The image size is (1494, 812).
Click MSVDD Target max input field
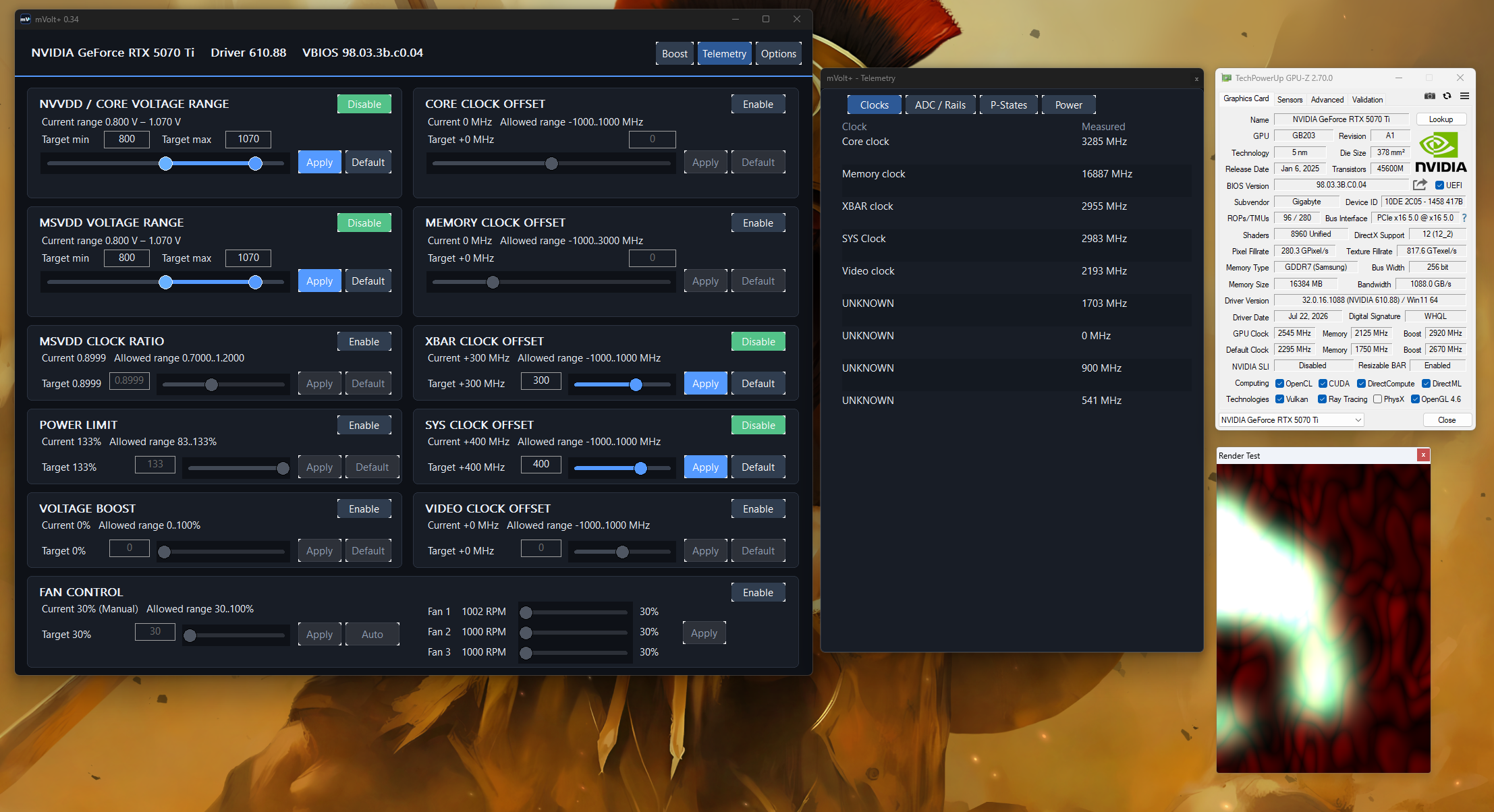point(248,258)
